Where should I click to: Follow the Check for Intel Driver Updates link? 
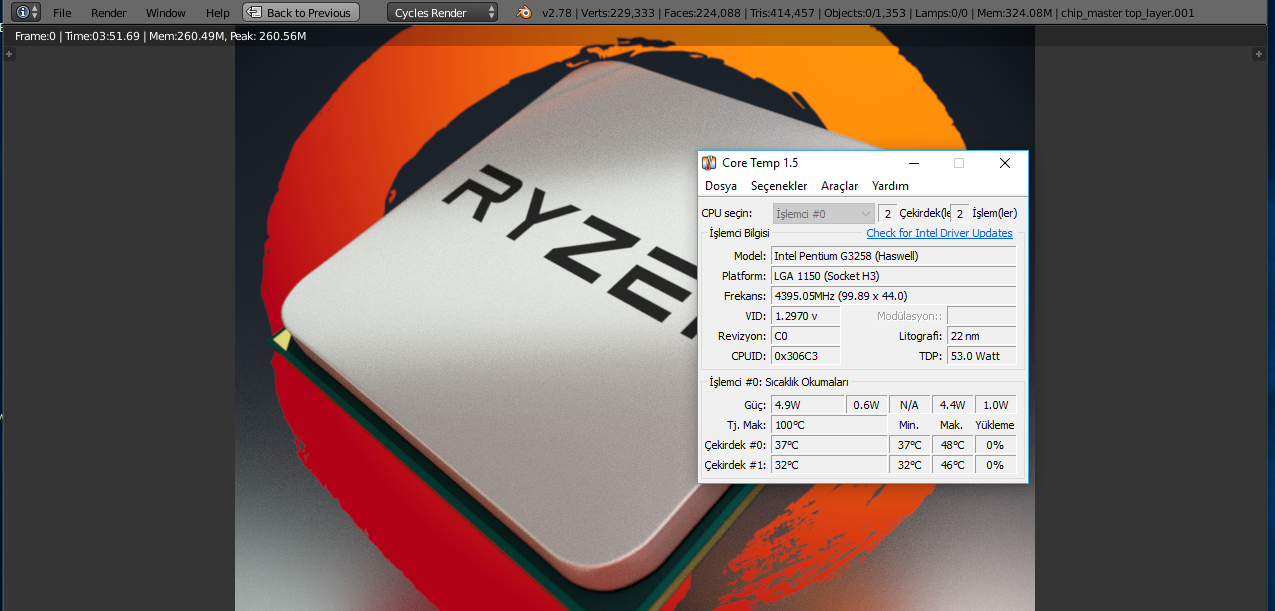(939, 233)
